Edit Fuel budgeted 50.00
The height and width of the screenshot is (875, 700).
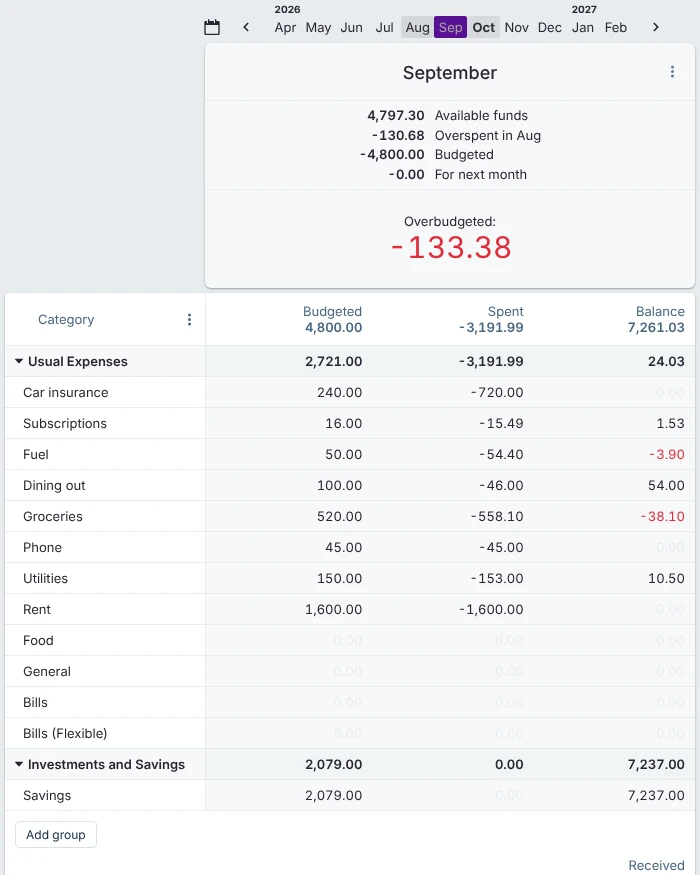343,455
